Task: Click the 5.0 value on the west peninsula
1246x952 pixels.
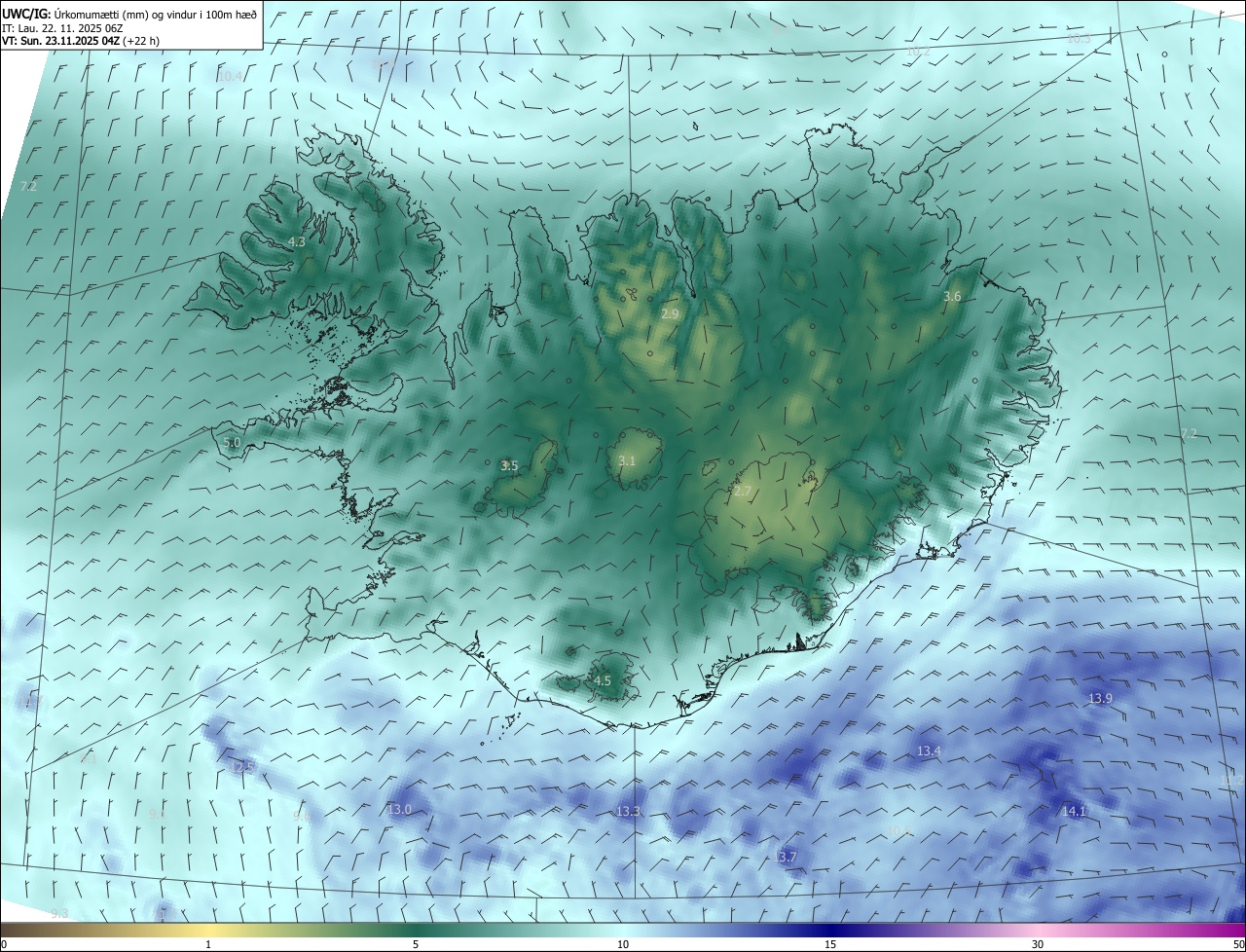Action: (x=232, y=442)
